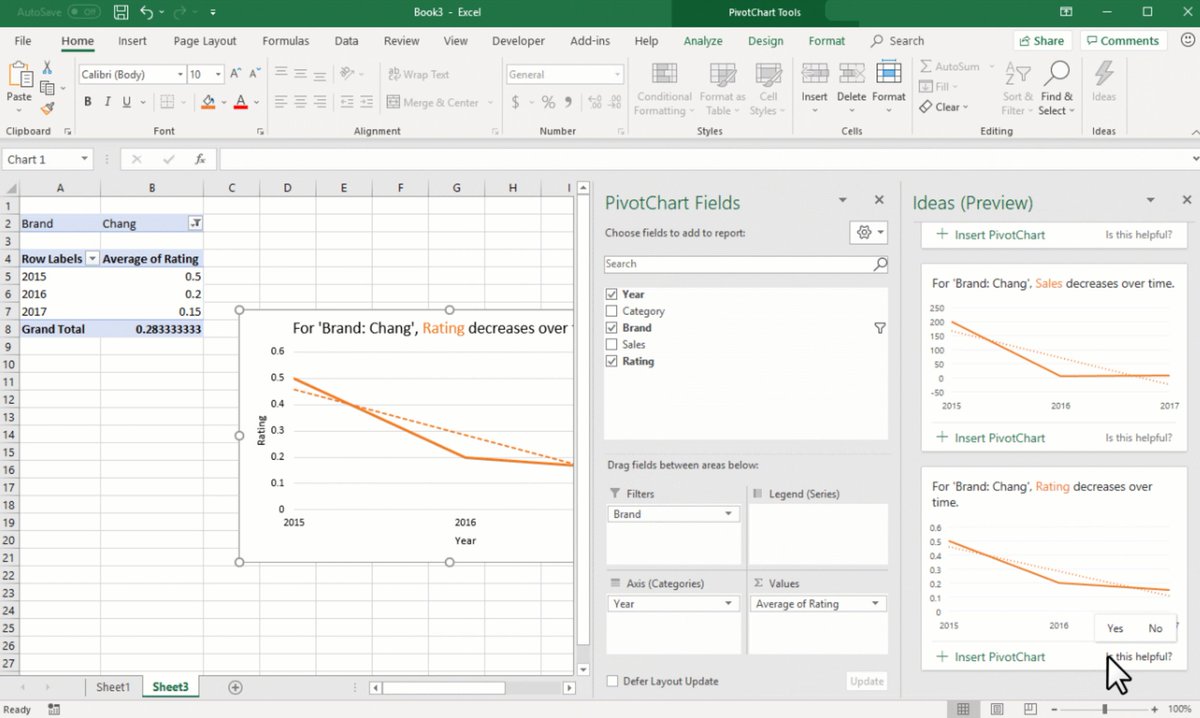Enable Defer Layout Update checkbox
1200x718 pixels.
[x=612, y=681]
